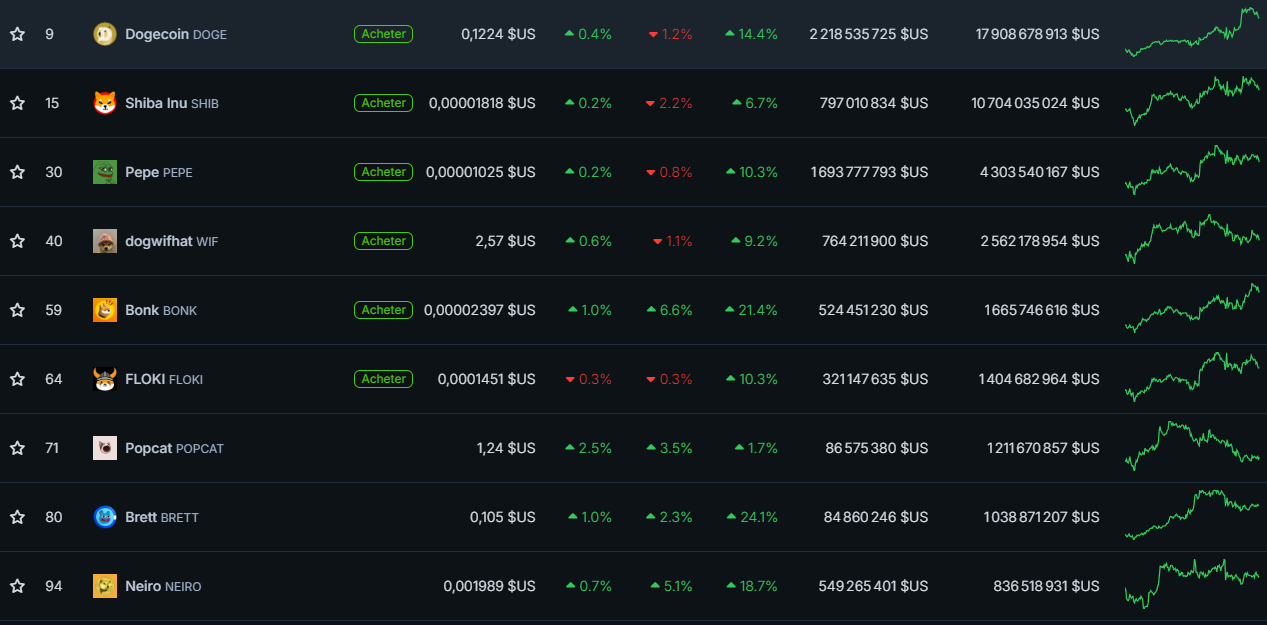Click the Shiba Inu coin icon
Viewport: 1267px width, 625px height.
[105, 102]
